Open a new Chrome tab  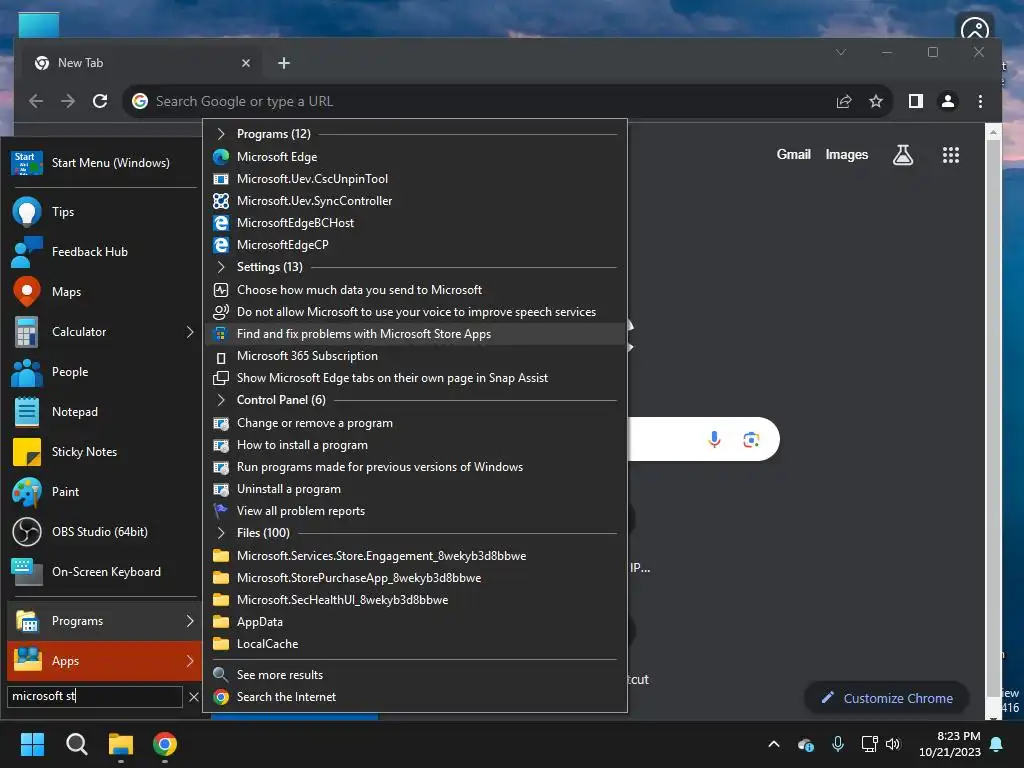[x=283, y=63]
